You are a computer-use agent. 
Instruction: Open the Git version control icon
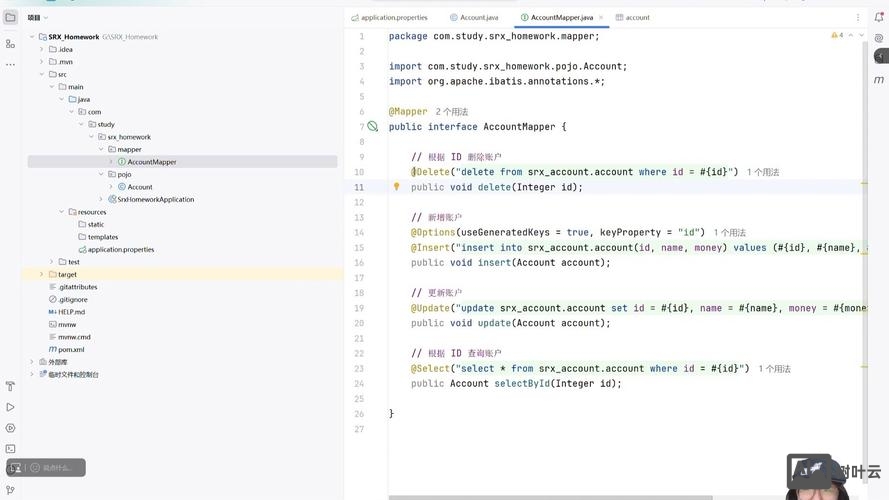tap(10, 490)
